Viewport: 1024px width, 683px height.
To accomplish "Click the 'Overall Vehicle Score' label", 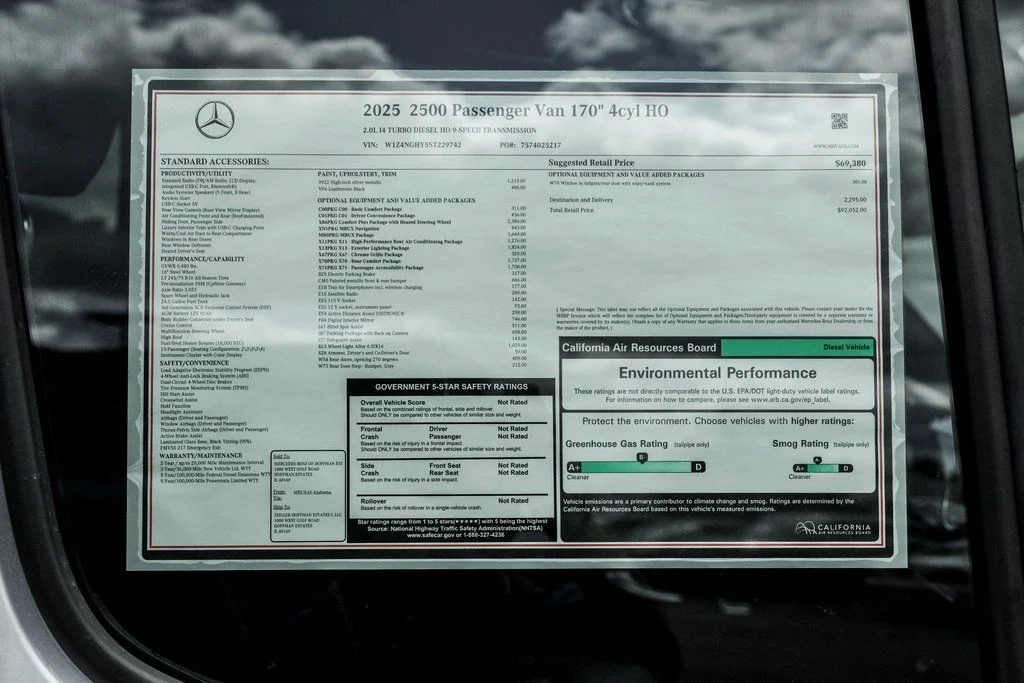I will (x=392, y=402).
